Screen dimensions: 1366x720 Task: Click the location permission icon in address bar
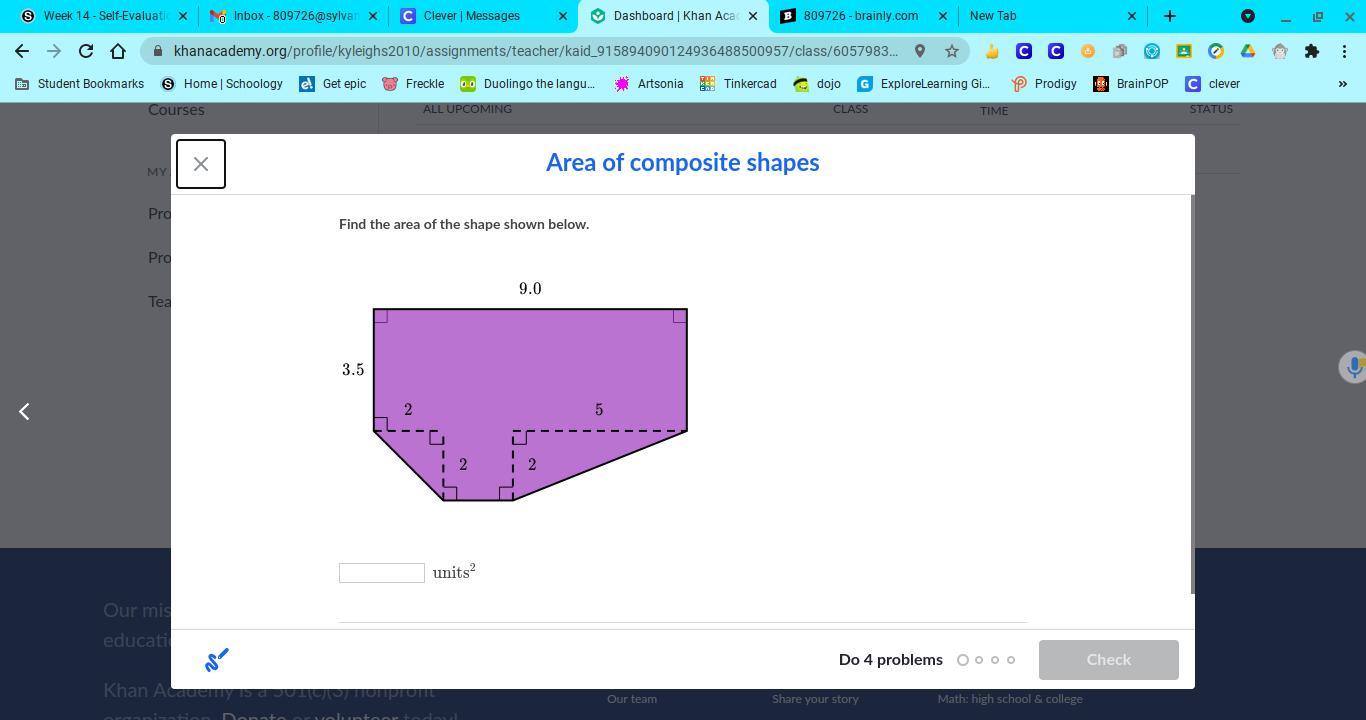(x=920, y=51)
